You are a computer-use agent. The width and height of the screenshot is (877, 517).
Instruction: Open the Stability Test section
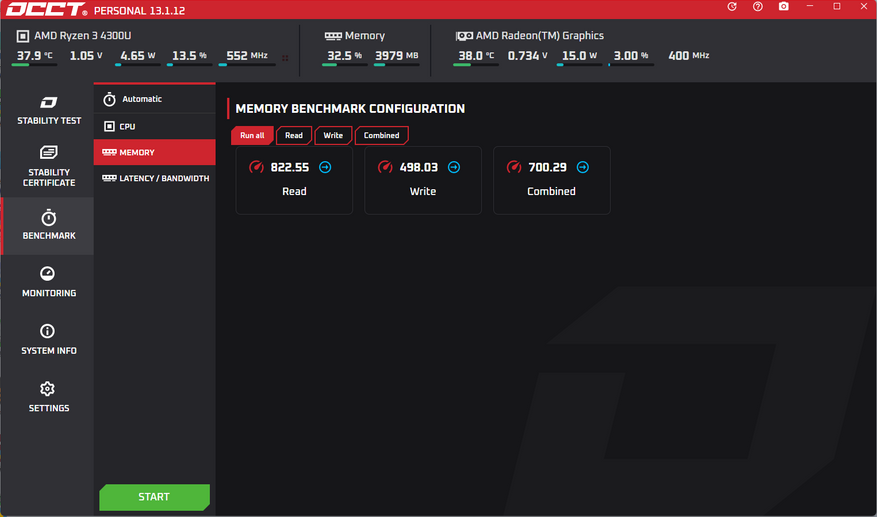pyautogui.click(x=49, y=110)
